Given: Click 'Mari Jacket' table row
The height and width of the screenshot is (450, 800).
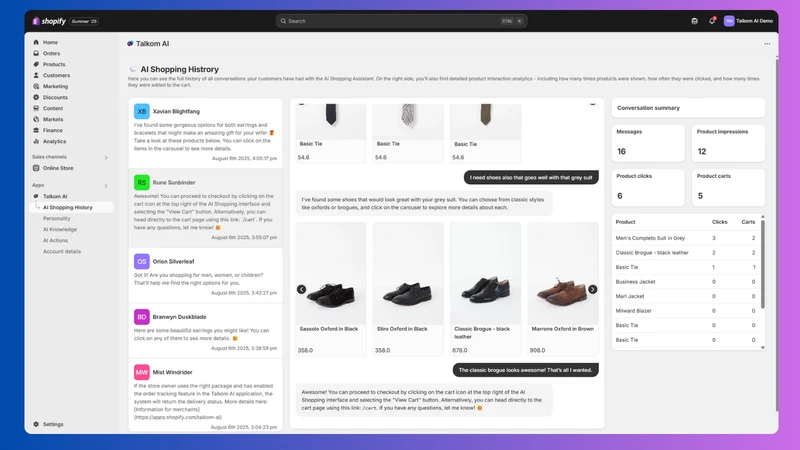Looking at the screenshot, I should click(x=686, y=296).
